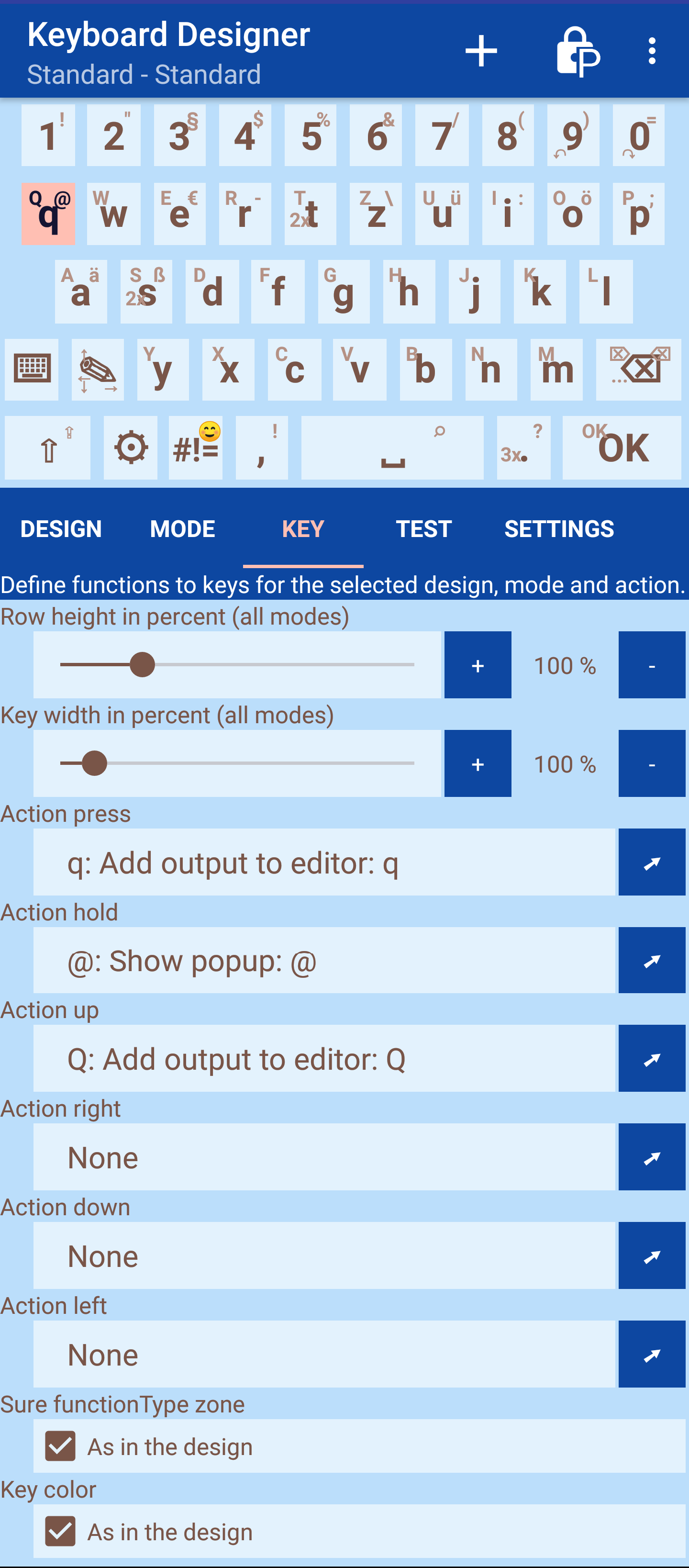Image resolution: width=689 pixels, height=1568 pixels.
Task: Open Action right function picker arrow
Action: point(651,1156)
